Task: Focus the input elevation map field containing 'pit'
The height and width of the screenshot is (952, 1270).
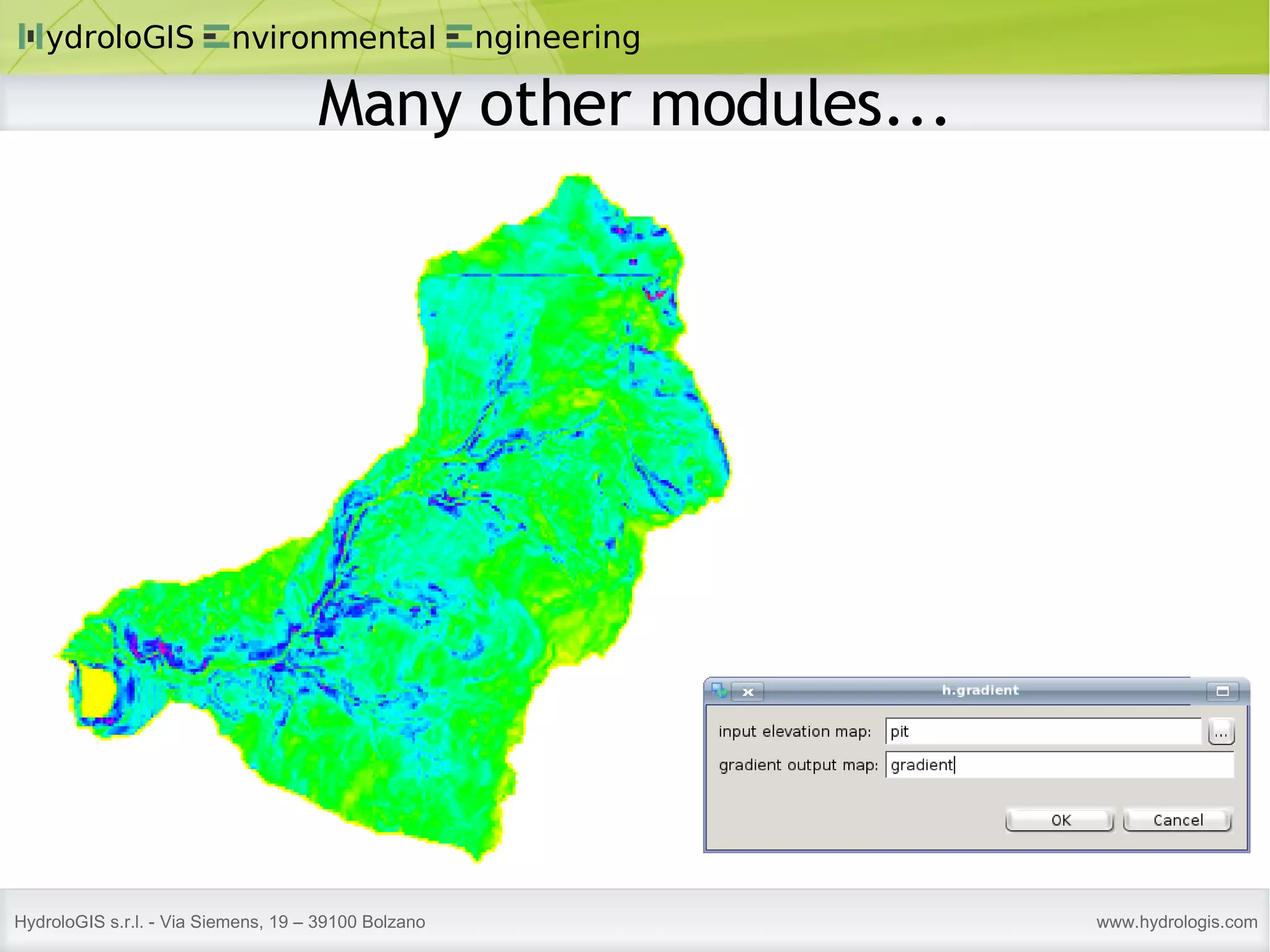Action: coord(1043,732)
